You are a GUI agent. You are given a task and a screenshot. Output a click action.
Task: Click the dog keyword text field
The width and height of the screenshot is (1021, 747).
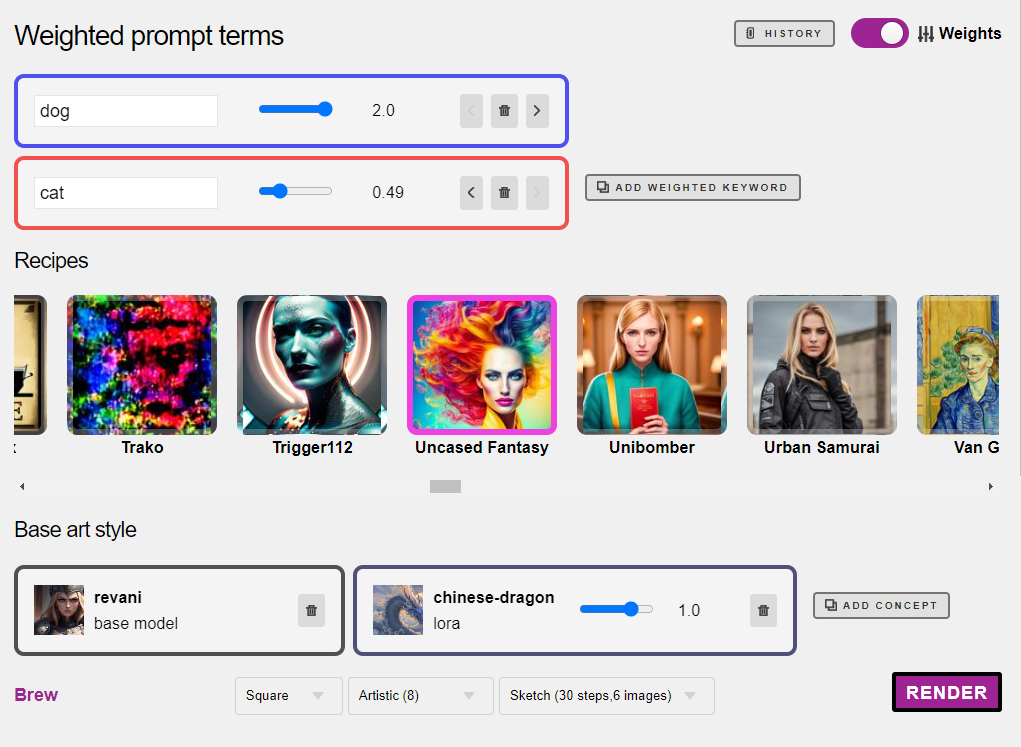[x=126, y=111]
